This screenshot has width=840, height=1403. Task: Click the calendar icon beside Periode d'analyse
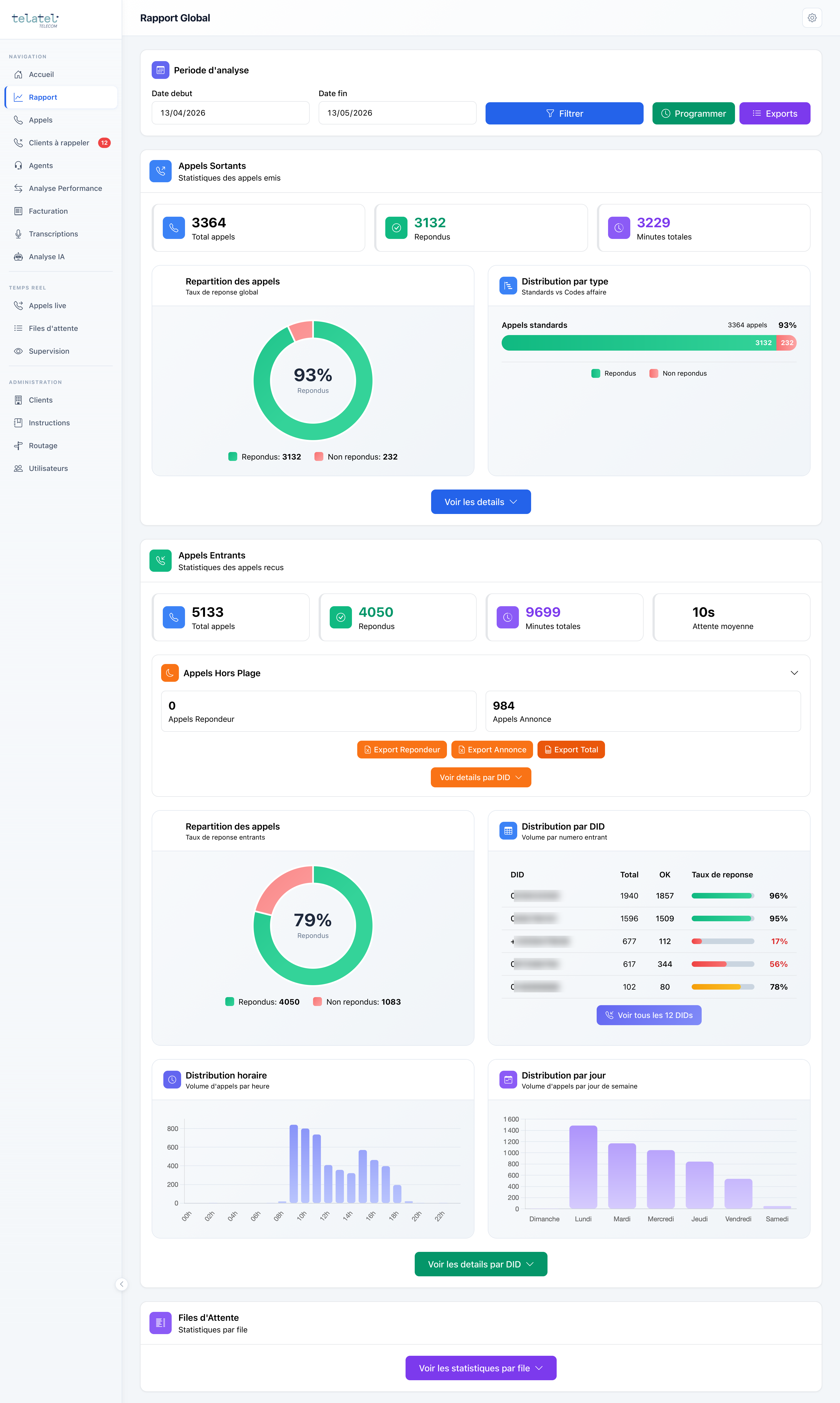160,70
